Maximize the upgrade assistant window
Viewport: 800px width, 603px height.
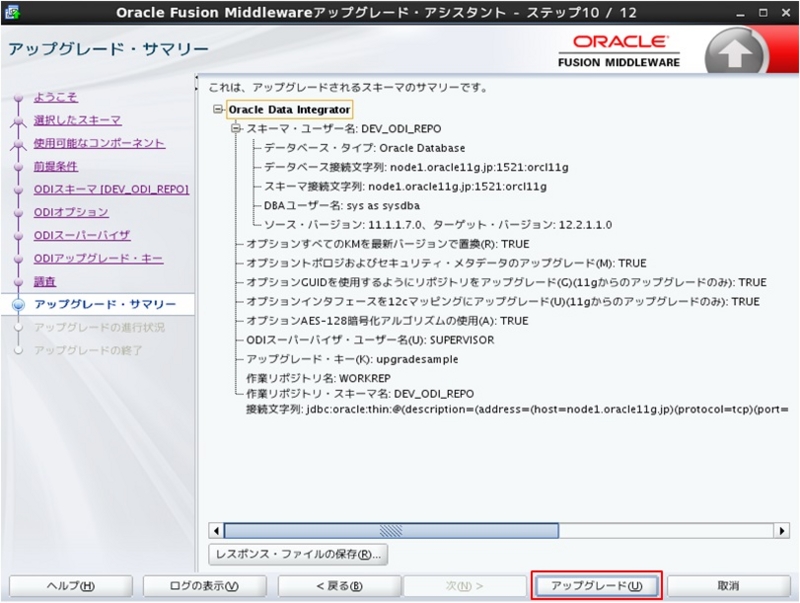point(763,13)
